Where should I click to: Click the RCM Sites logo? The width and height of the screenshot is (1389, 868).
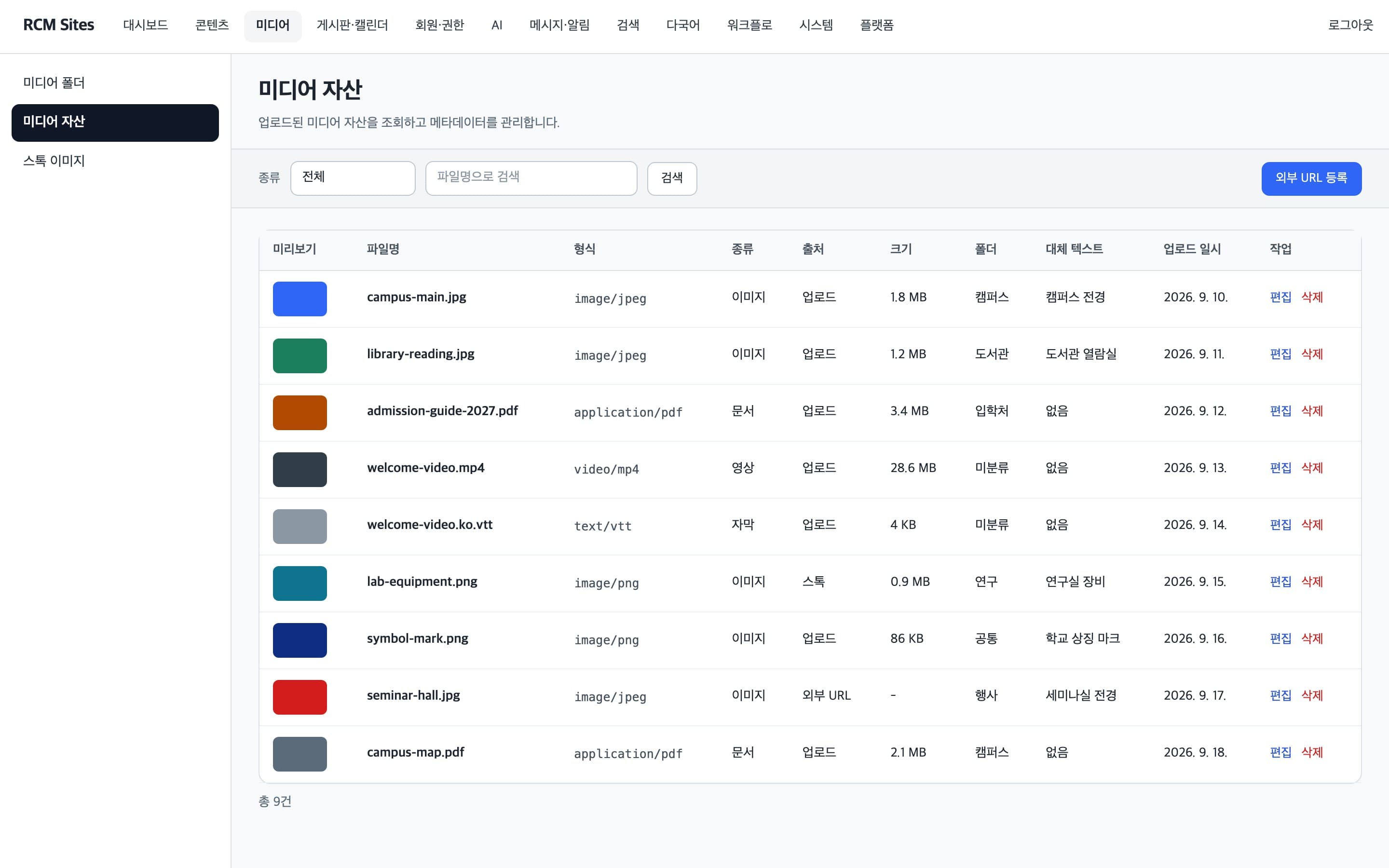point(58,25)
